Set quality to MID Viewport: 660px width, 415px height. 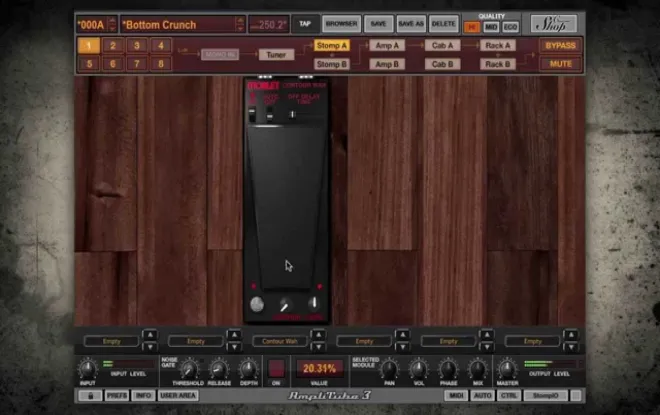click(491, 27)
